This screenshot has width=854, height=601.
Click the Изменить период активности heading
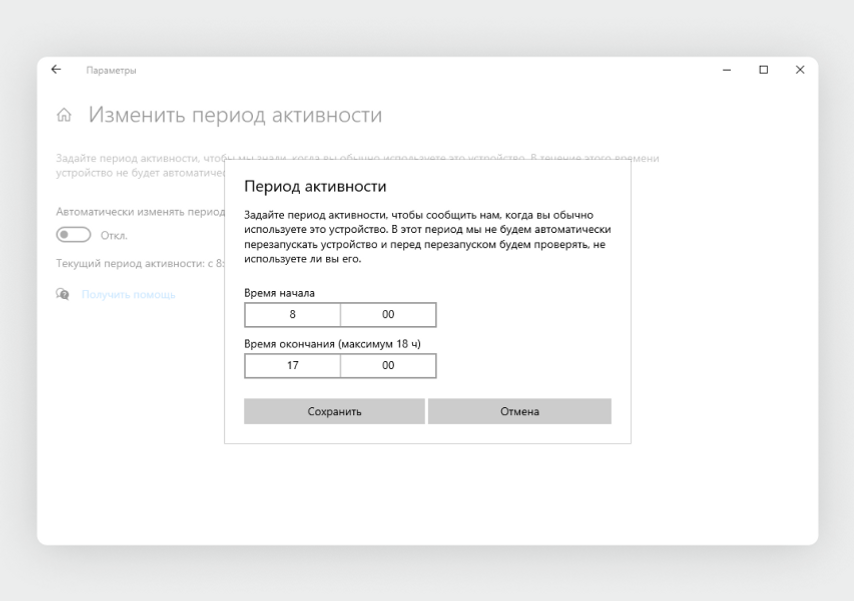(x=235, y=115)
